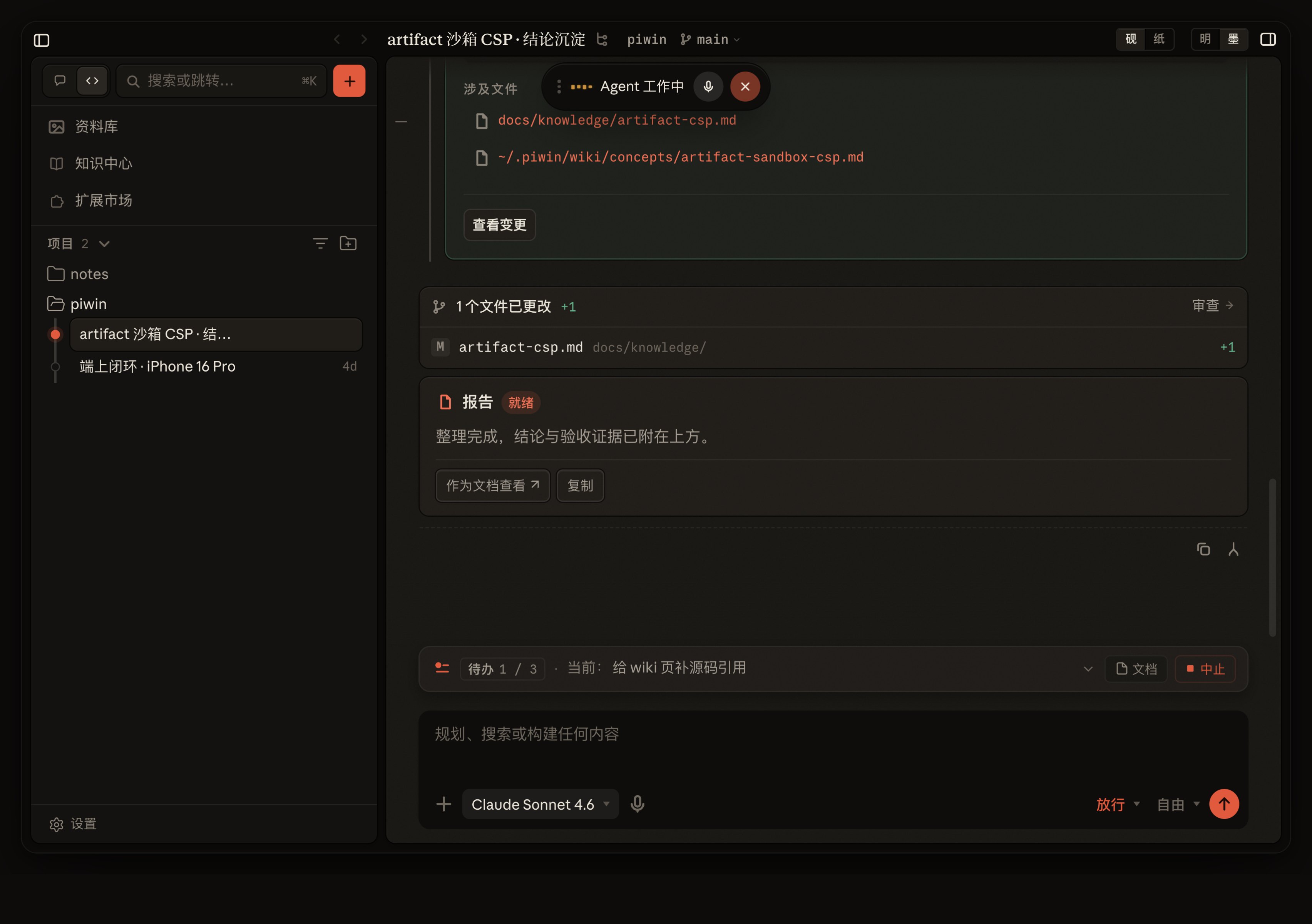Select the 端上闭环 · iPhone 16 Pro session
Image resolution: width=1312 pixels, height=924 pixels.
[216, 366]
